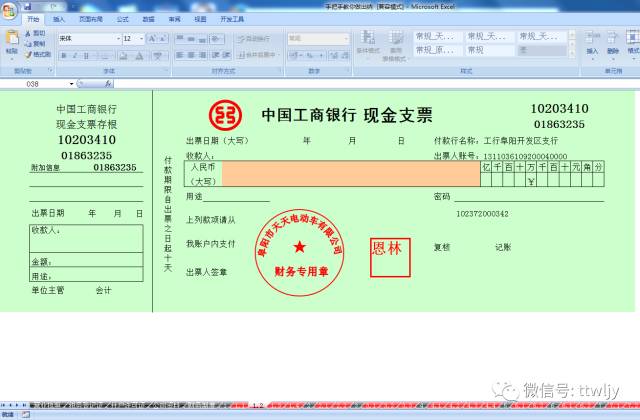Go to first sheet via navigation arrow
This screenshot has height=420, width=640.
tap(3, 405)
